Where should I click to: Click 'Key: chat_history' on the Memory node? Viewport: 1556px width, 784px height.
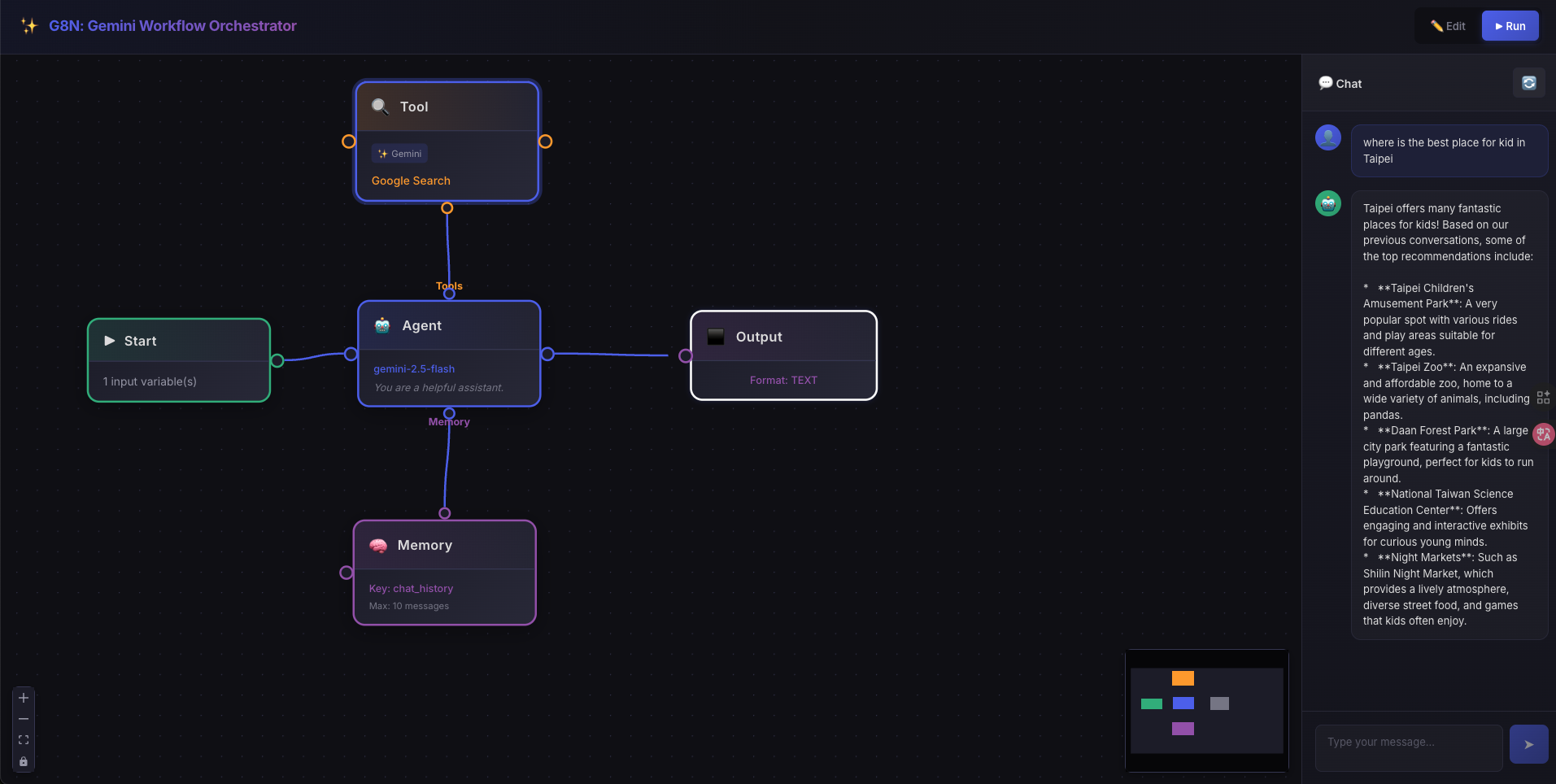click(411, 589)
